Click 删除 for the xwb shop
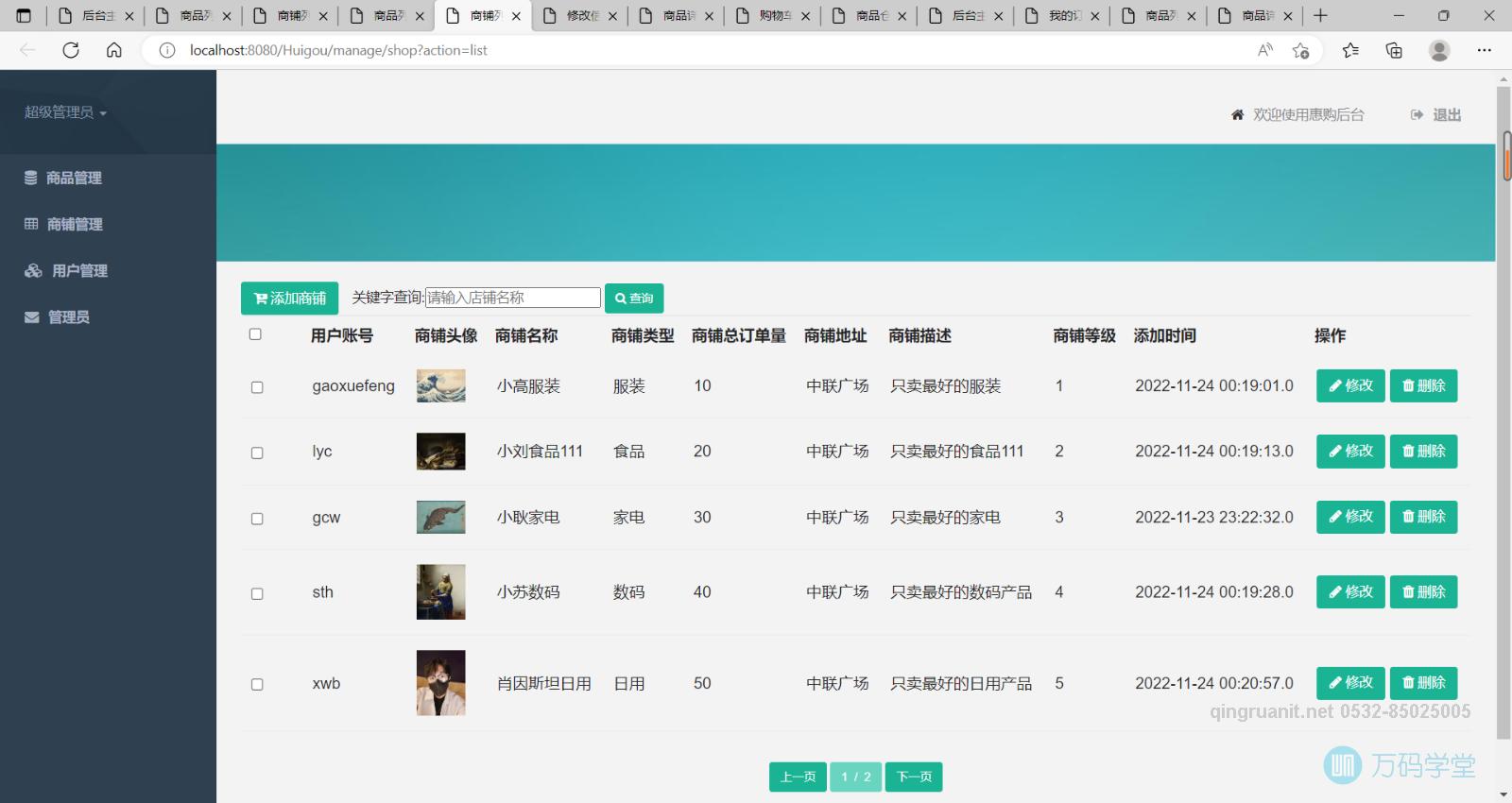1512x803 pixels. 1423,682
